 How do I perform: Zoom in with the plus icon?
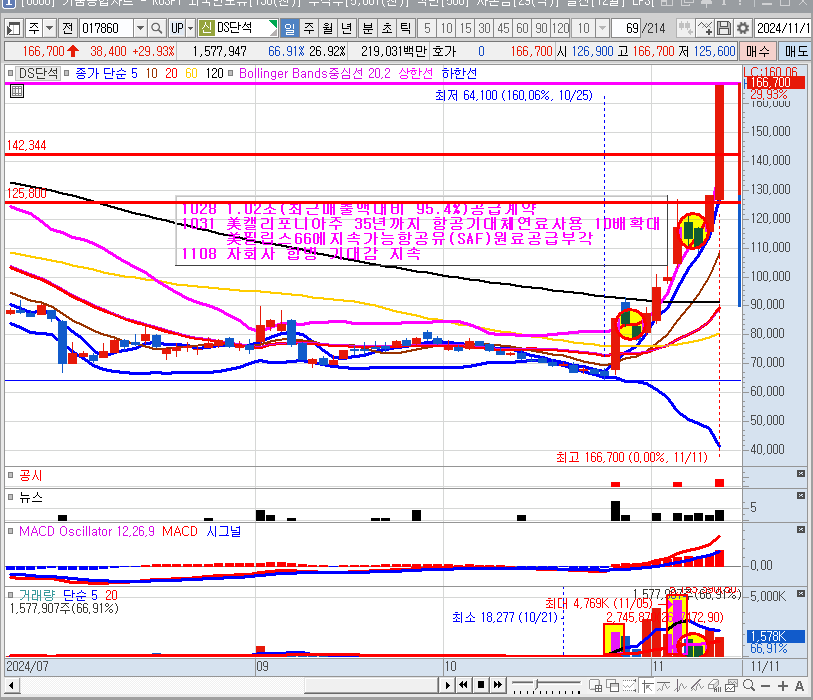tap(783, 686)
